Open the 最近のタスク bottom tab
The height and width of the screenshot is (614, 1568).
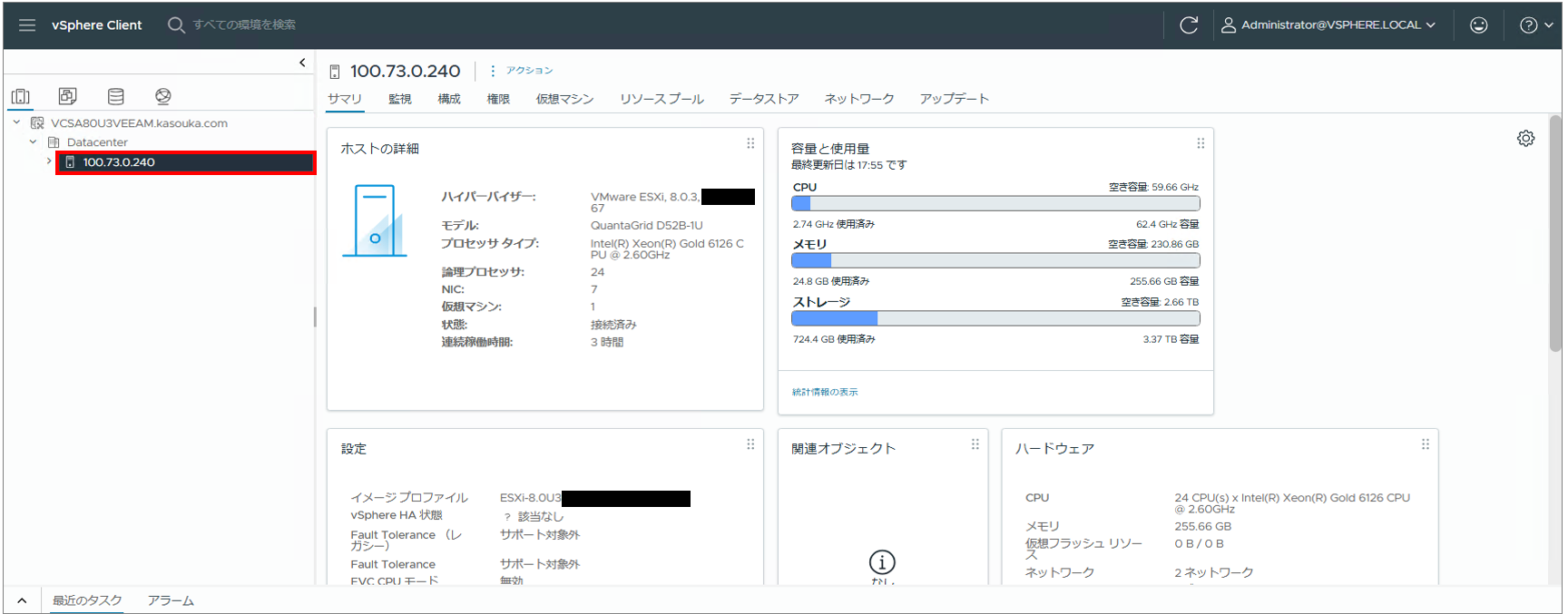(87, 600)
